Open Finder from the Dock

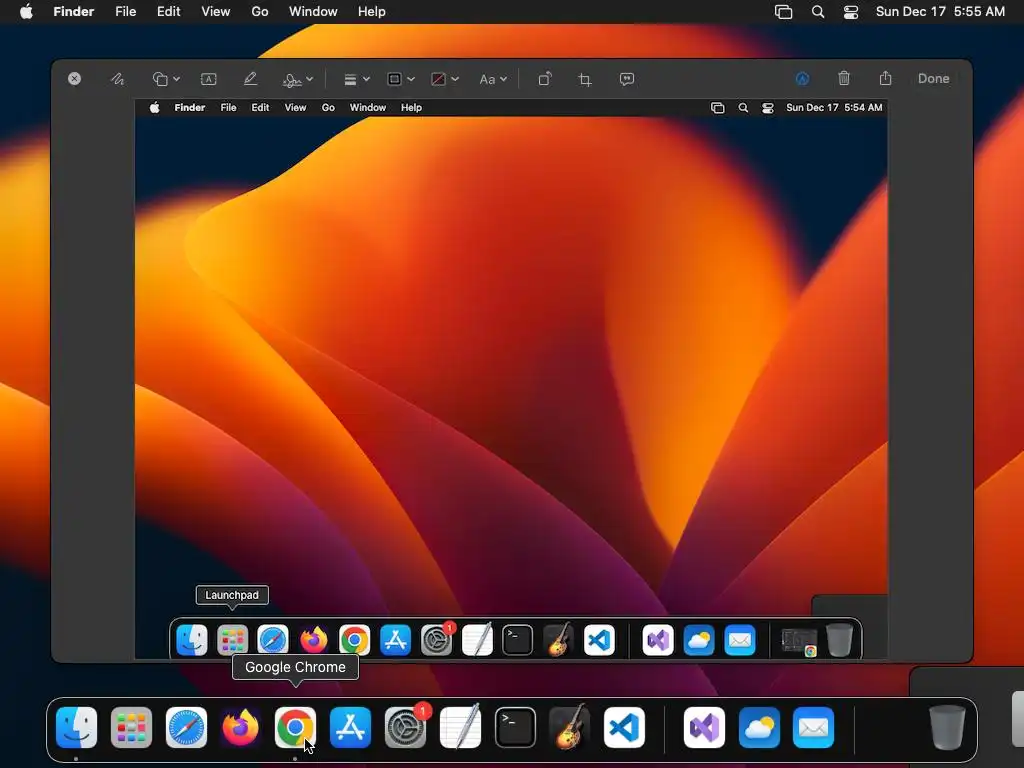tap(76, 728)
